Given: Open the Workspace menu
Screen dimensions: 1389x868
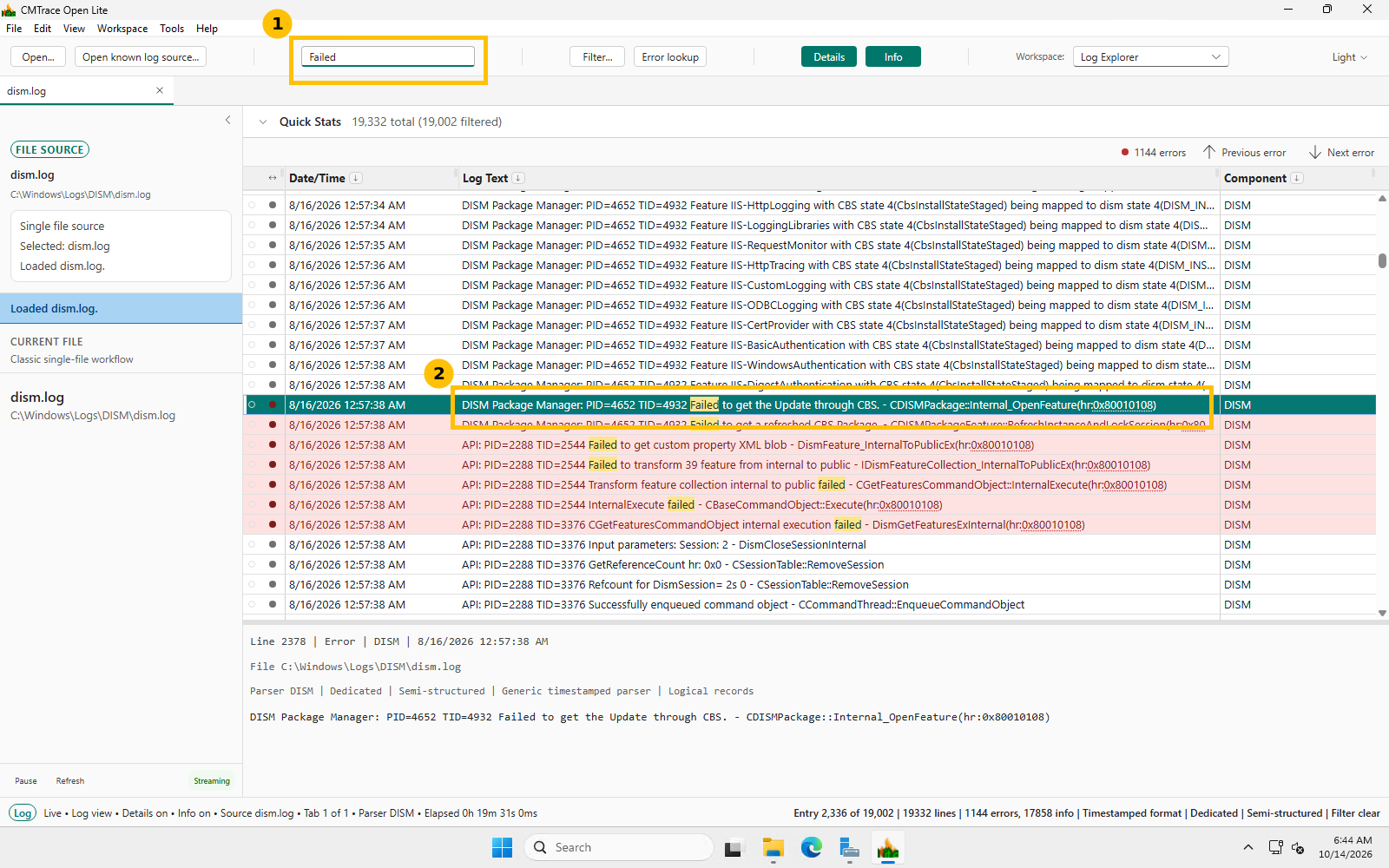Looking at the screenshot, I should point(122,29).
